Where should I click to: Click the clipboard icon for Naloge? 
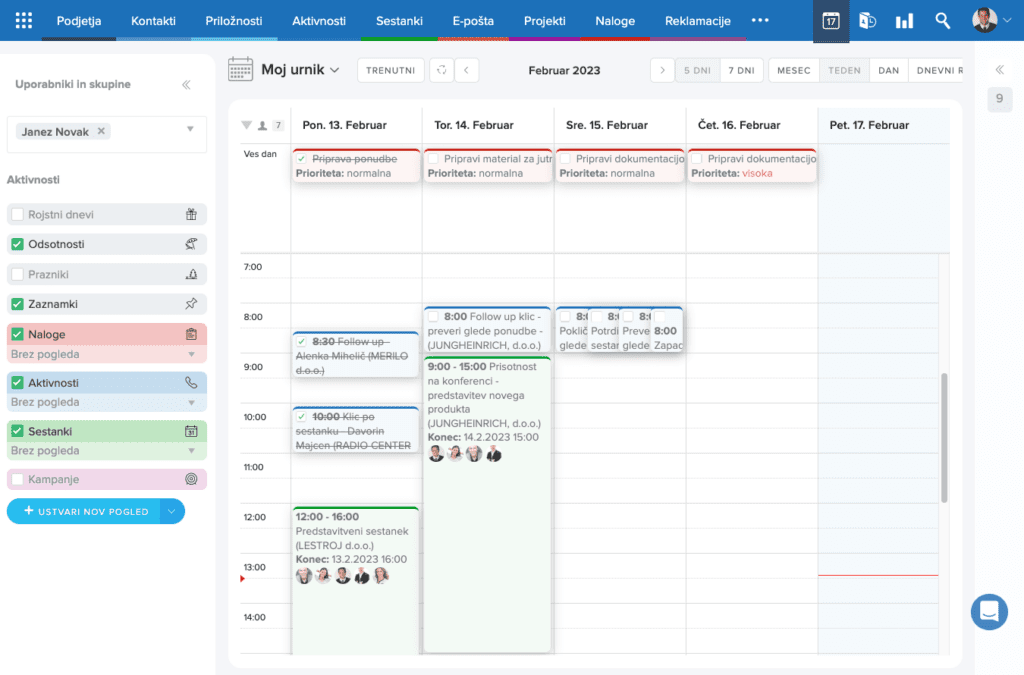pos(191,334)
